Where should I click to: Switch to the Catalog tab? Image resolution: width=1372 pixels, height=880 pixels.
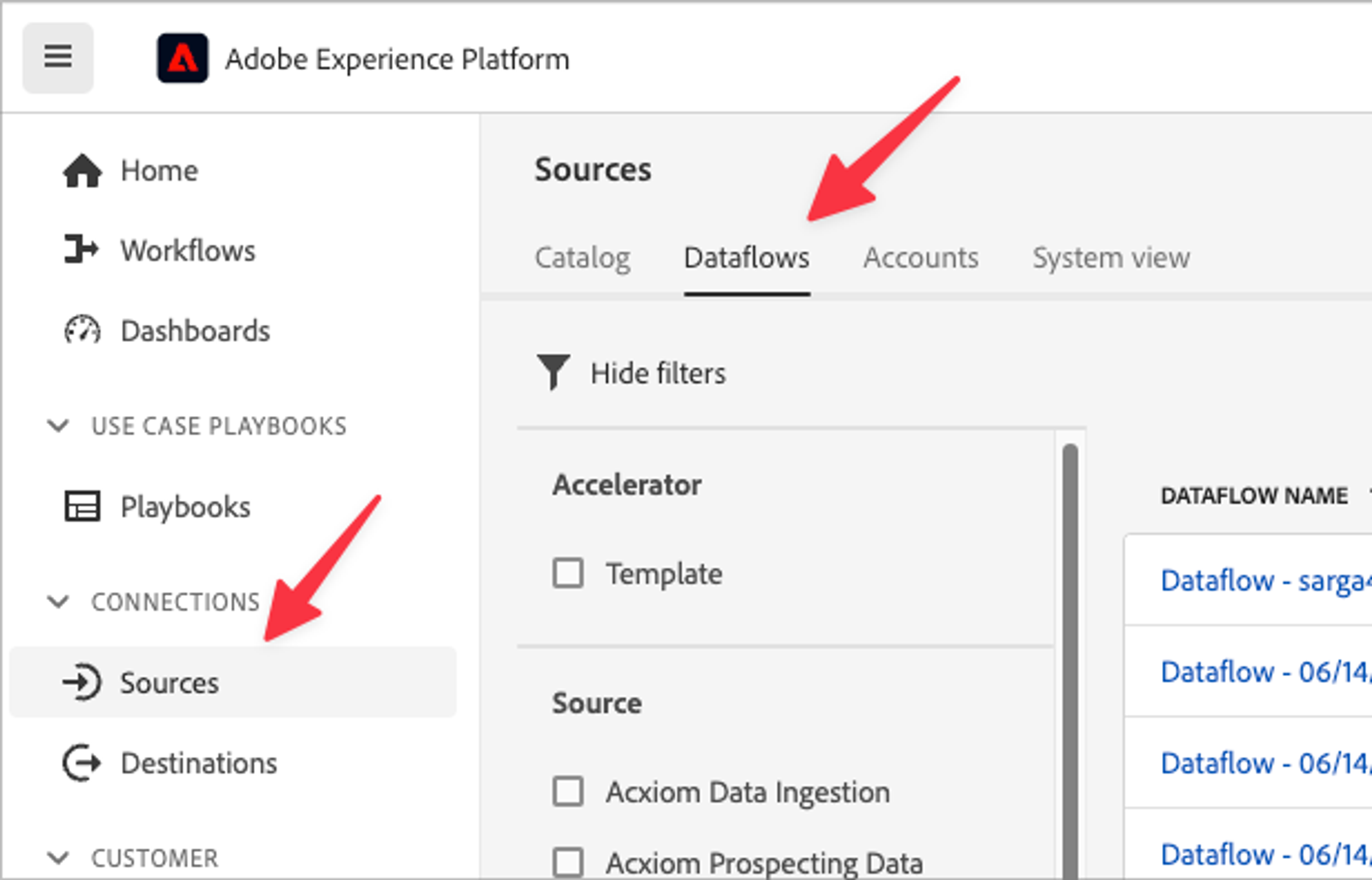[x=582, y=258]
